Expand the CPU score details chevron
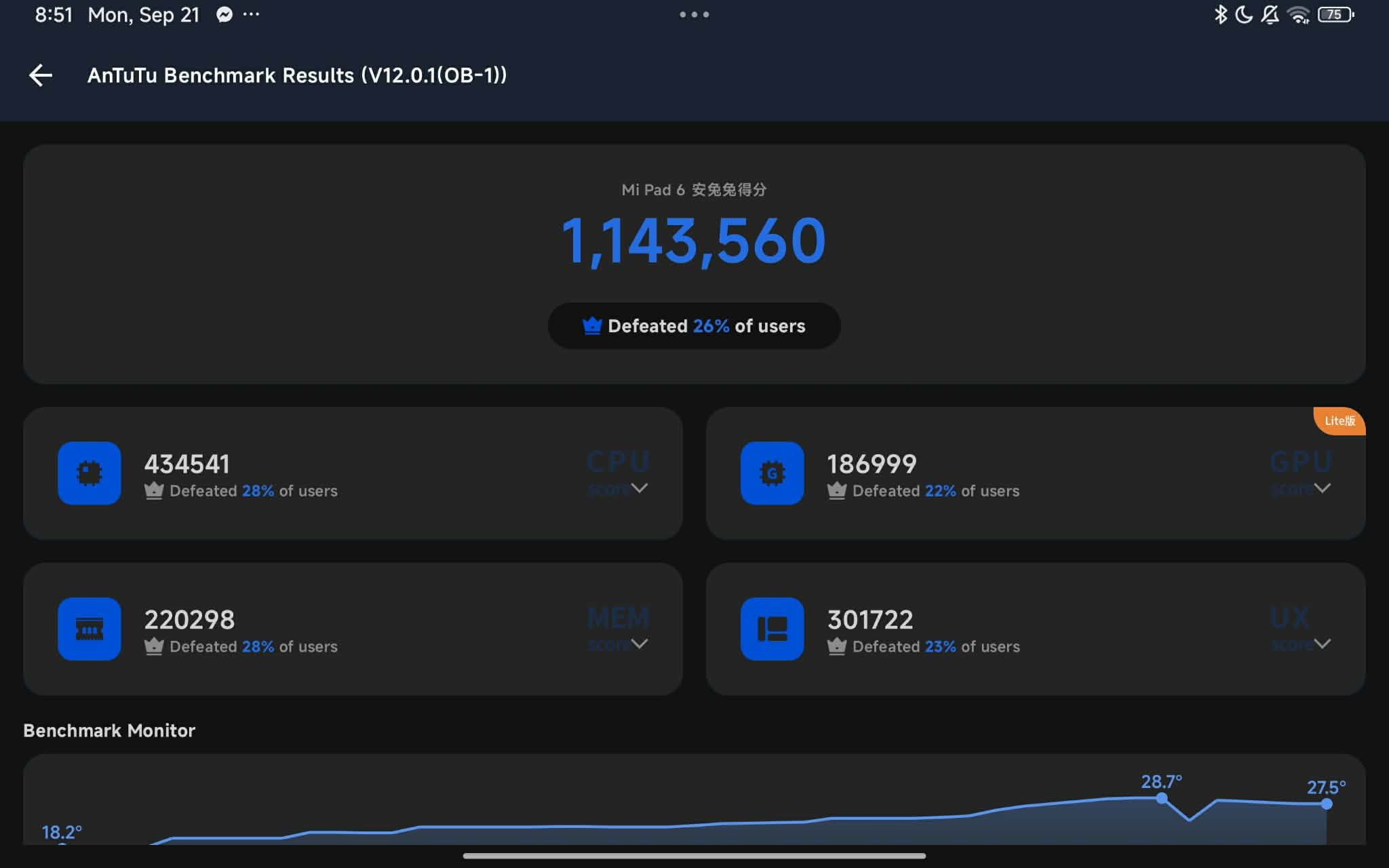The image size is (1389, 868). (x=639, y=488)
